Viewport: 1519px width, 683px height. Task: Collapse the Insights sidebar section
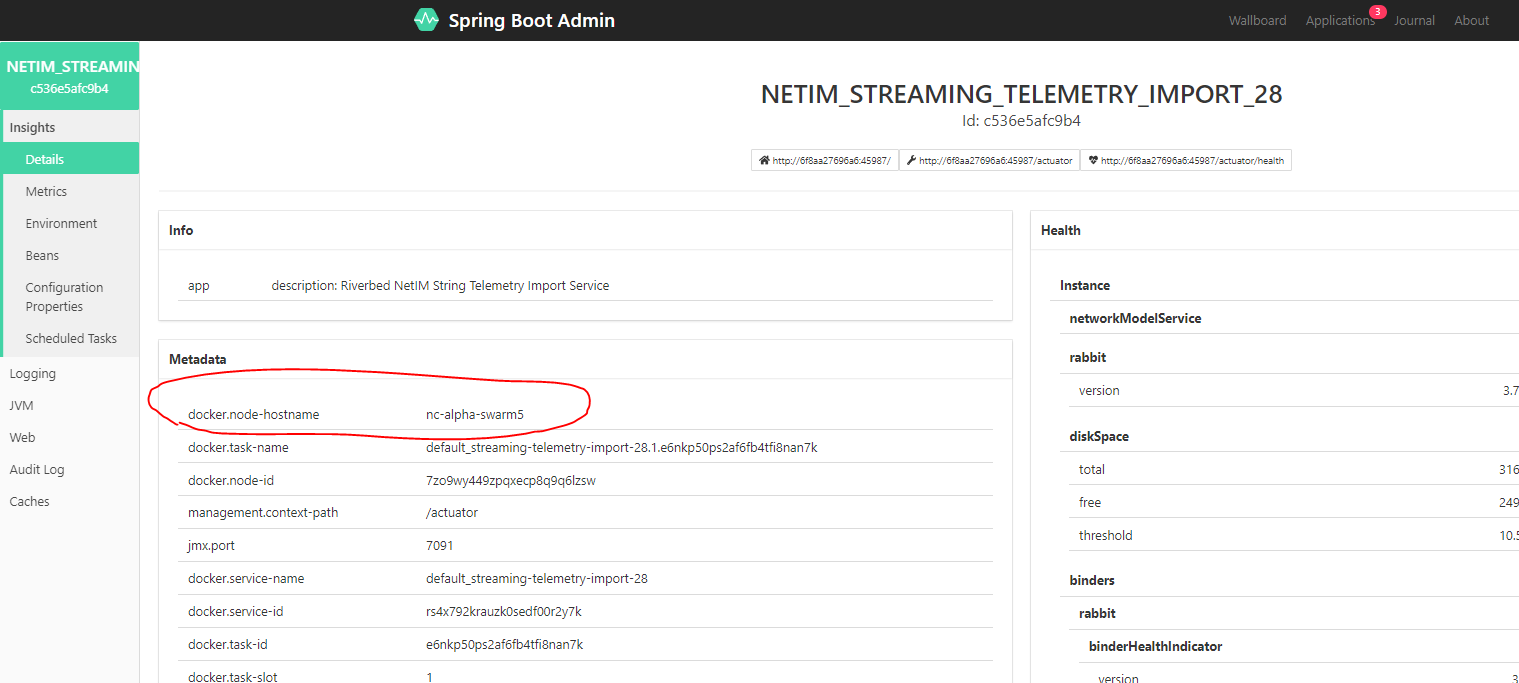pyautogui.click(x=32, y=127)
